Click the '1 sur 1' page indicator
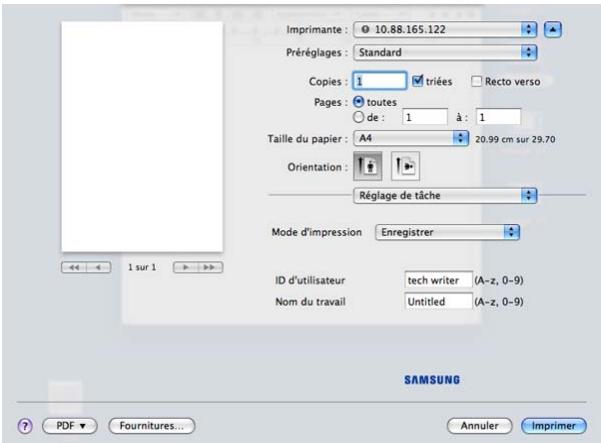The height and width of the screenshot is (443, 601). pyautogui.click(x=142, y=267)
